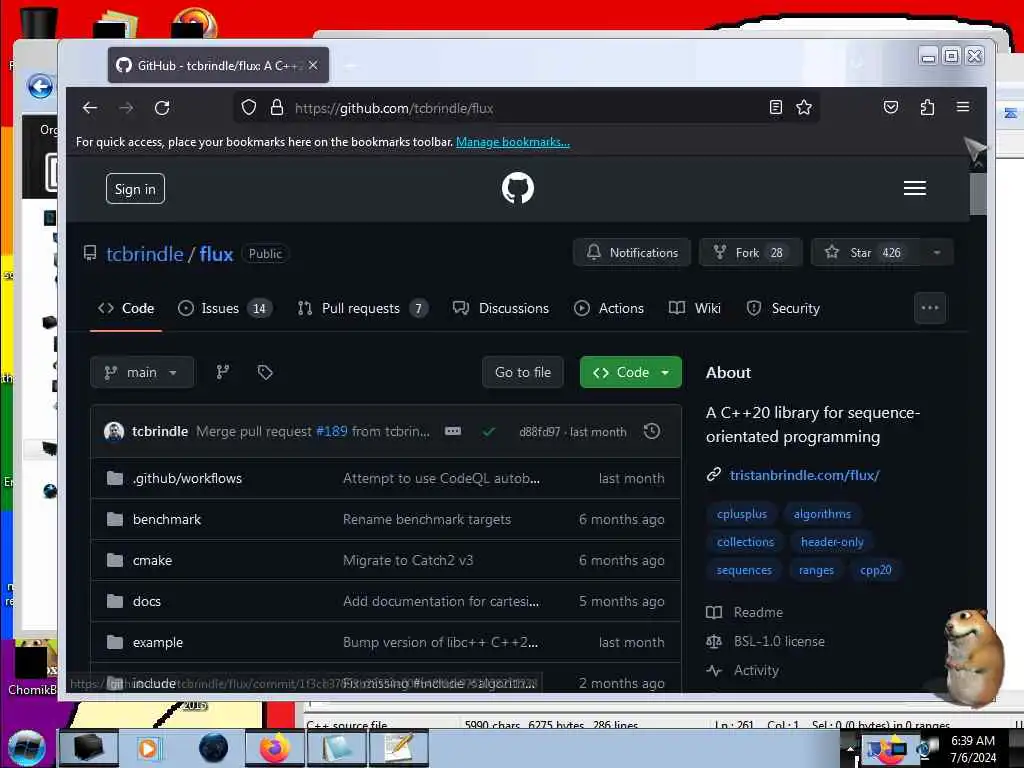This screenshot has width=1024, height=768.
Task: Open Windows Start button
Action: 25,748
